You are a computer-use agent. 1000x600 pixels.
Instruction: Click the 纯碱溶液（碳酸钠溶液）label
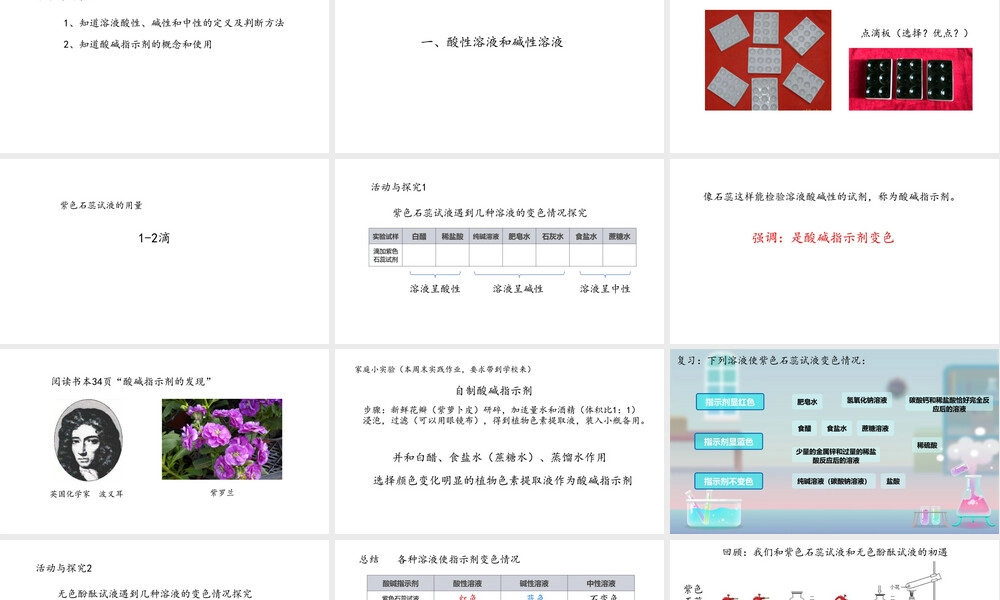[832, 481]
